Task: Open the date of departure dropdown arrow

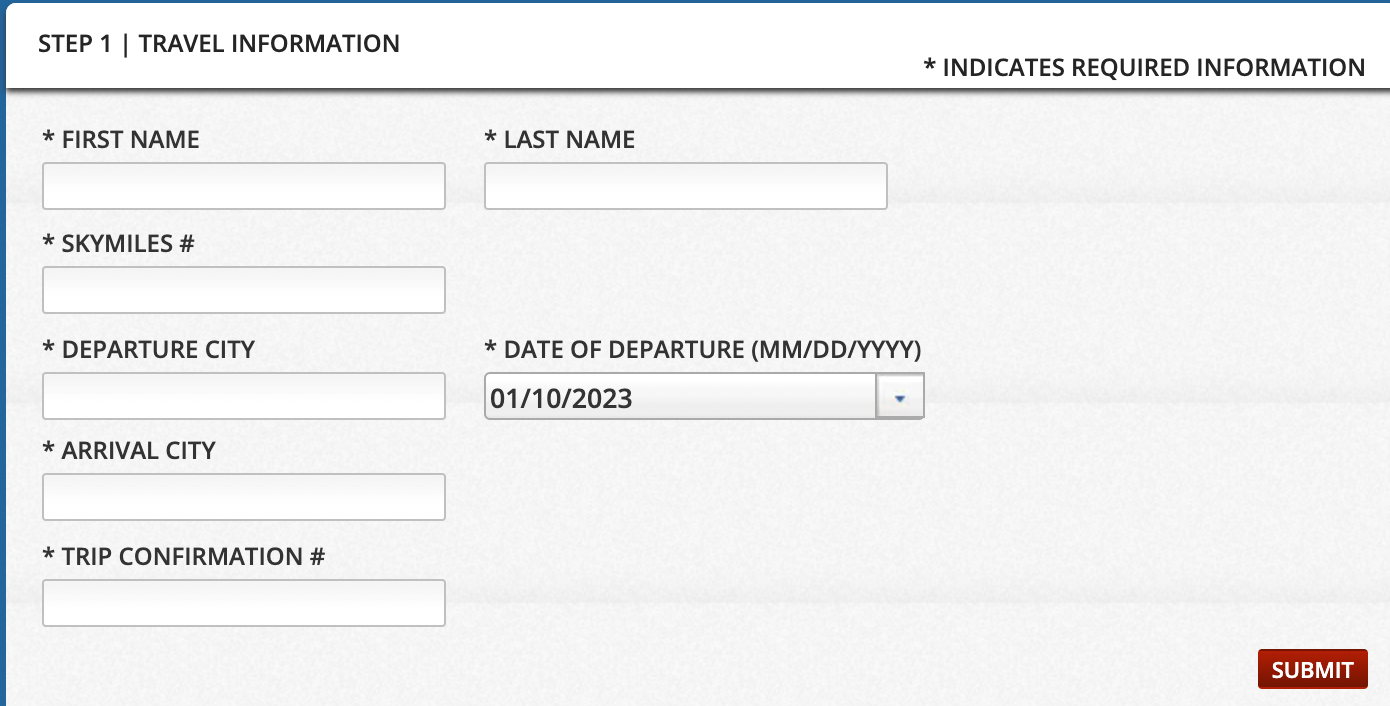Action: tap(899, 395)
